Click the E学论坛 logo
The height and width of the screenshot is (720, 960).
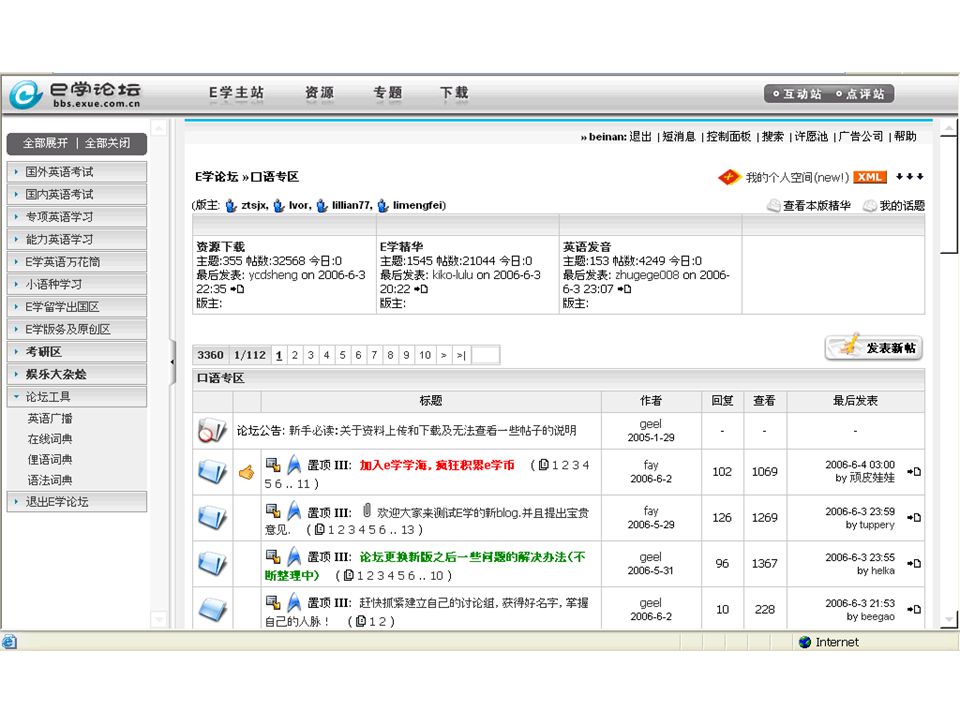tap(75, 94)
